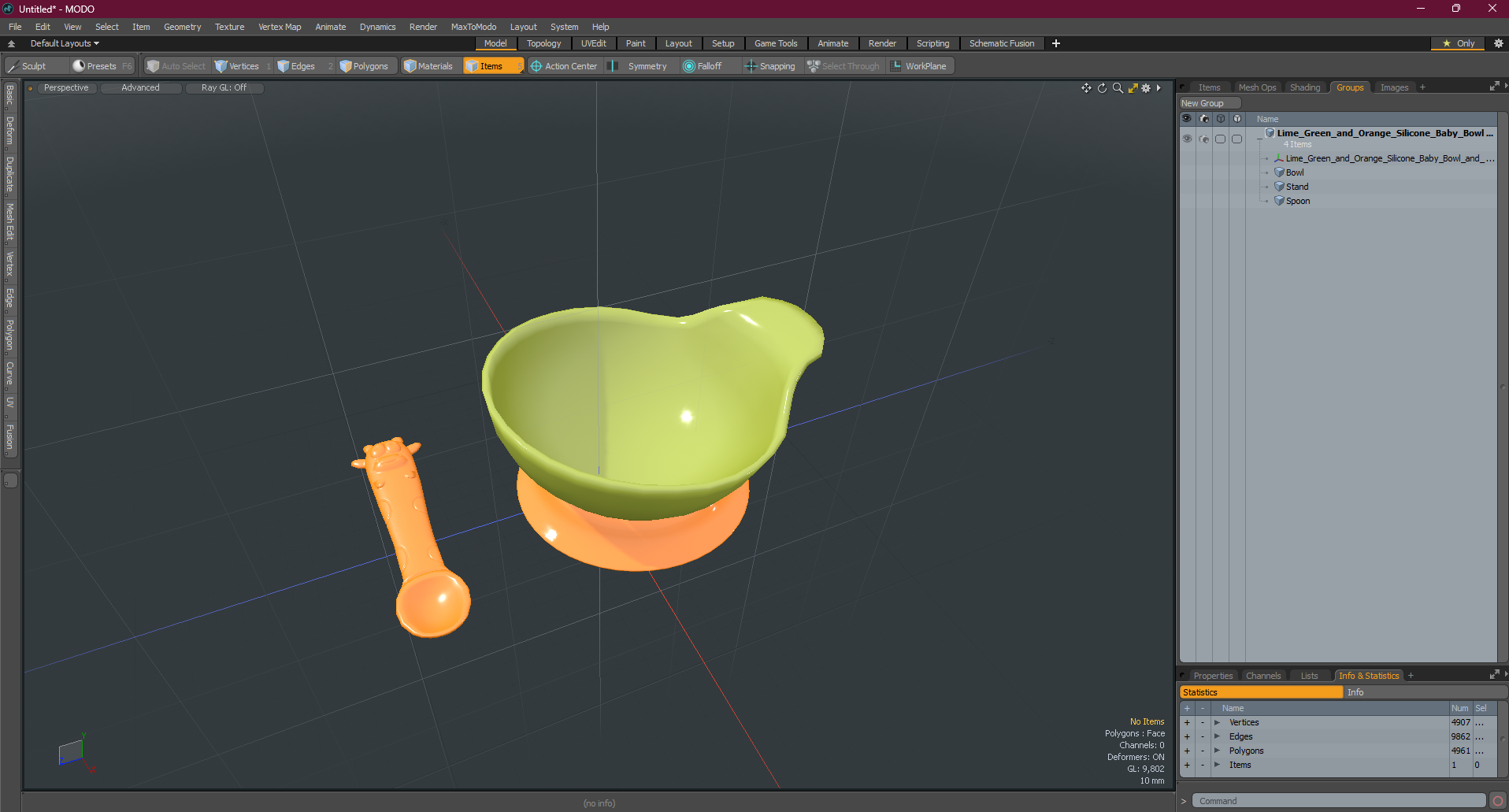Click minus in the Polygons statistics row
The height and width of the screenshot is (812, 1509).
[1203, 751]
